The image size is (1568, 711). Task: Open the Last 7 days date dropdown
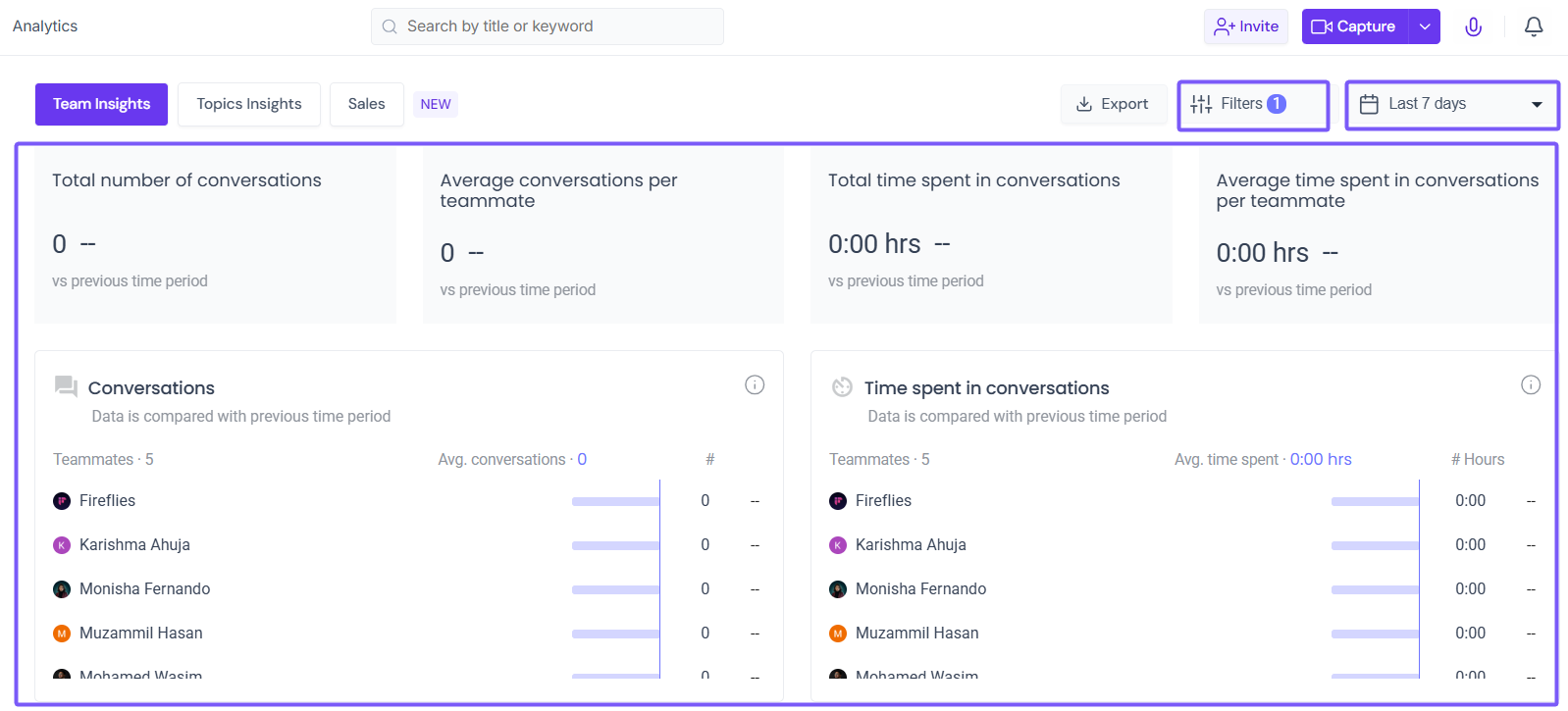click(x=1452, y=104)
